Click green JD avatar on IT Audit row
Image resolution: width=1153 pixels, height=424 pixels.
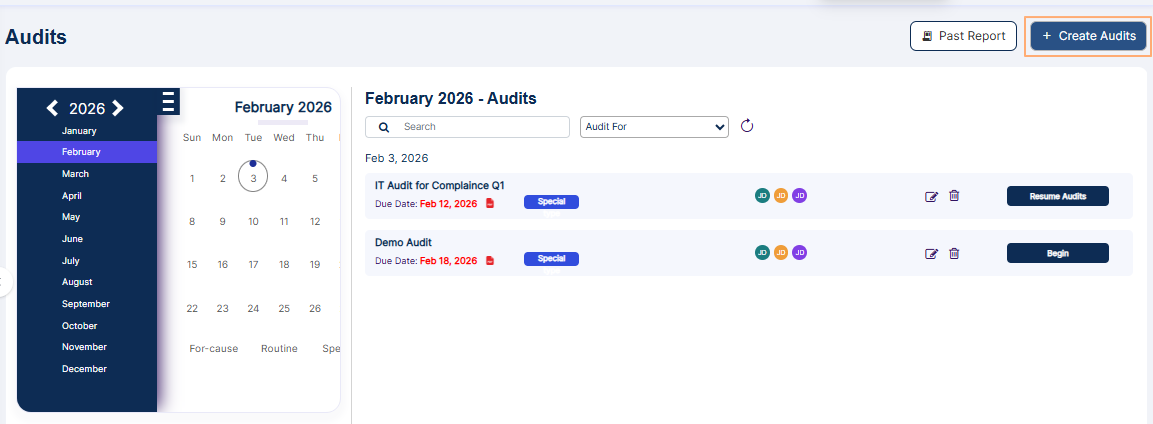click(763, 195)
